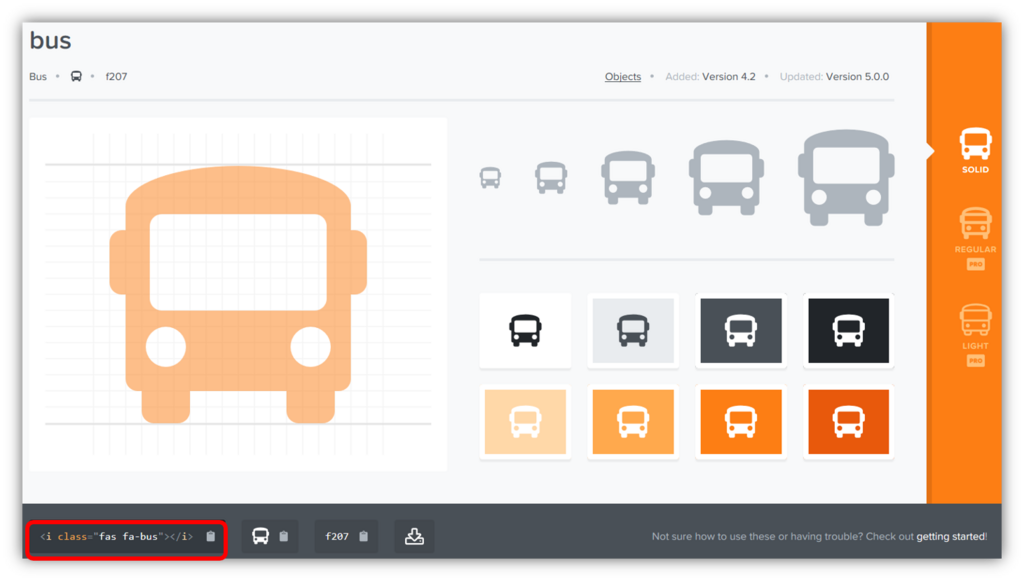Click the largest gray bus size preview
The height and width of the screenshot is (581, 1024).
tap(846, 178)
